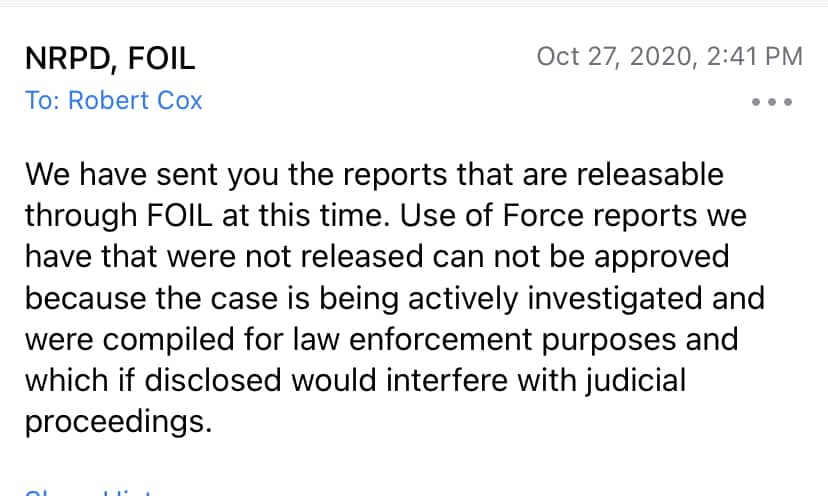This screenshot has width=828, height=496.
Task: Open the three-dot more options menu
Action: (771, 102)
